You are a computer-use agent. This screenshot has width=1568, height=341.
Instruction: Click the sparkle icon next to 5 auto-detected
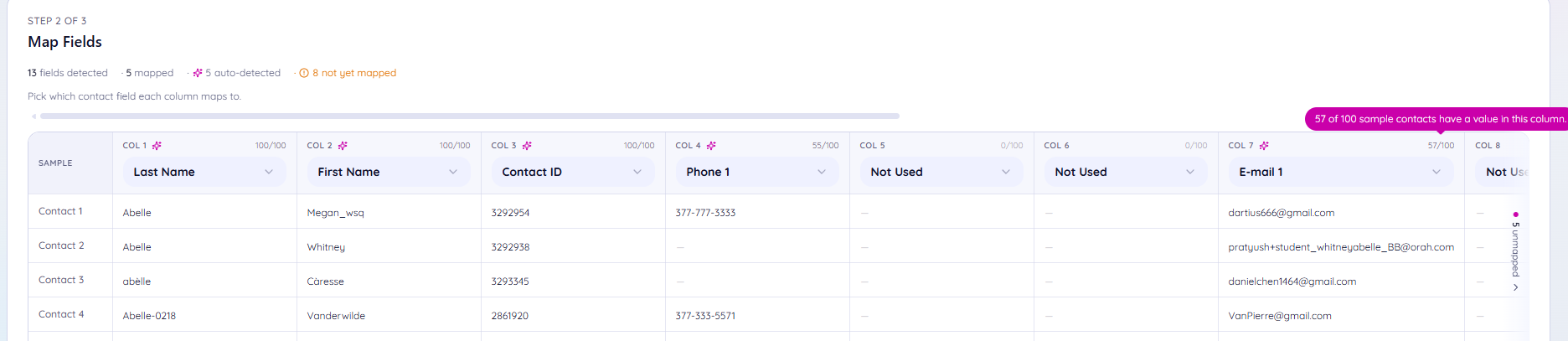pos(198,73)
